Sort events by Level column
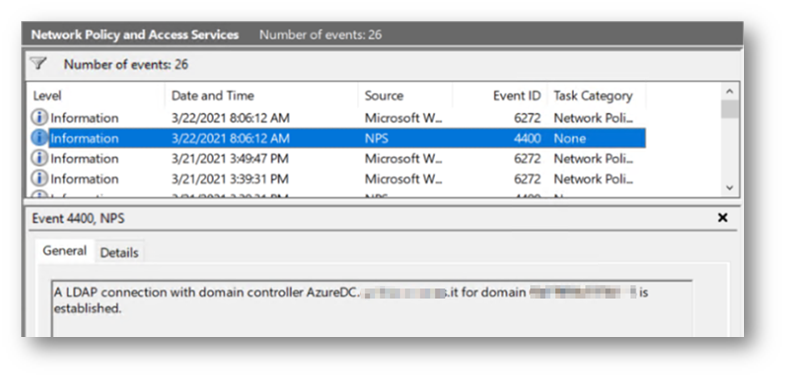Viewport: 786px width, 379px height. click(96, 96)
